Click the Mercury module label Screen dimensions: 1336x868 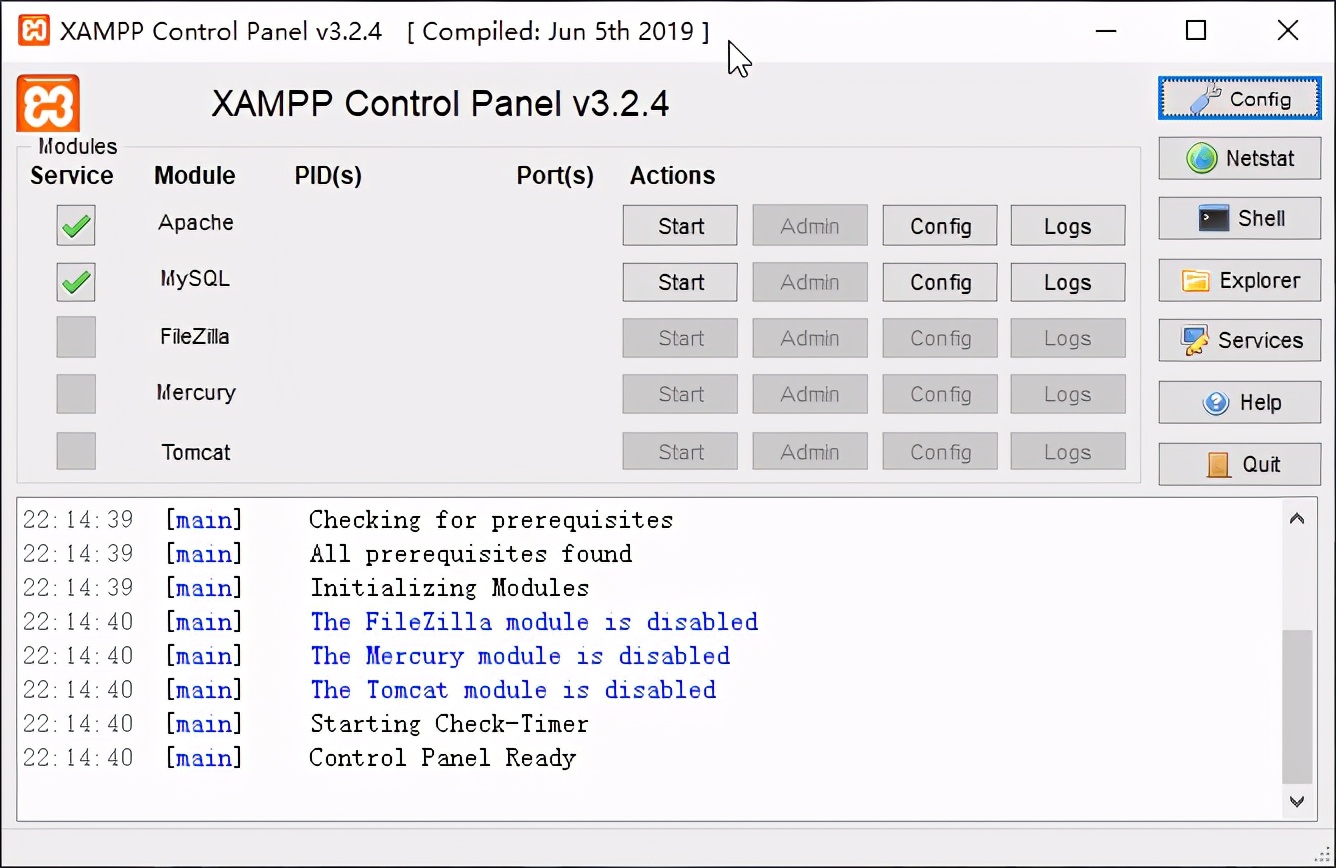point(196,392)
